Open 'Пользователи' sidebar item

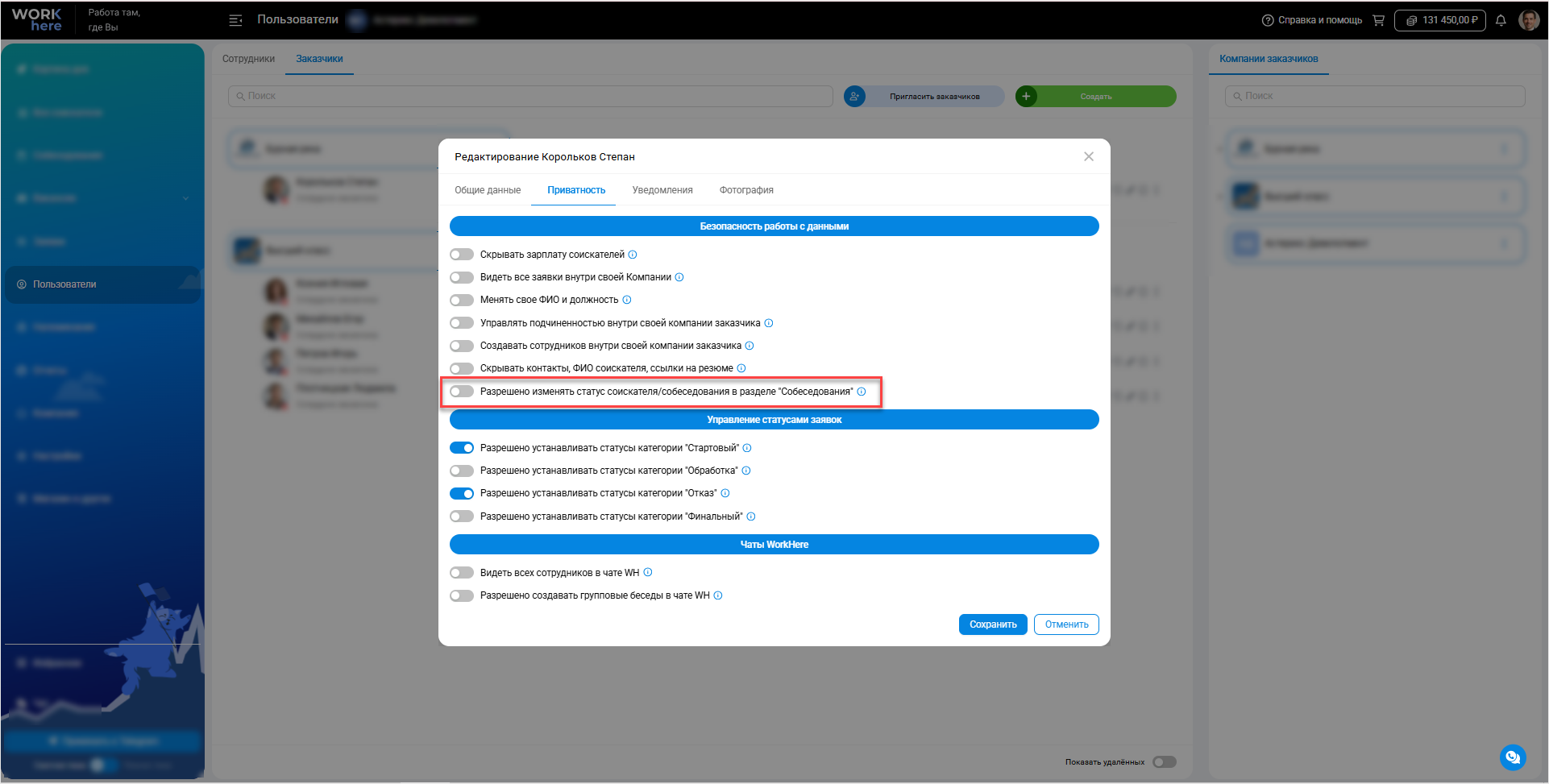point(103,284)
